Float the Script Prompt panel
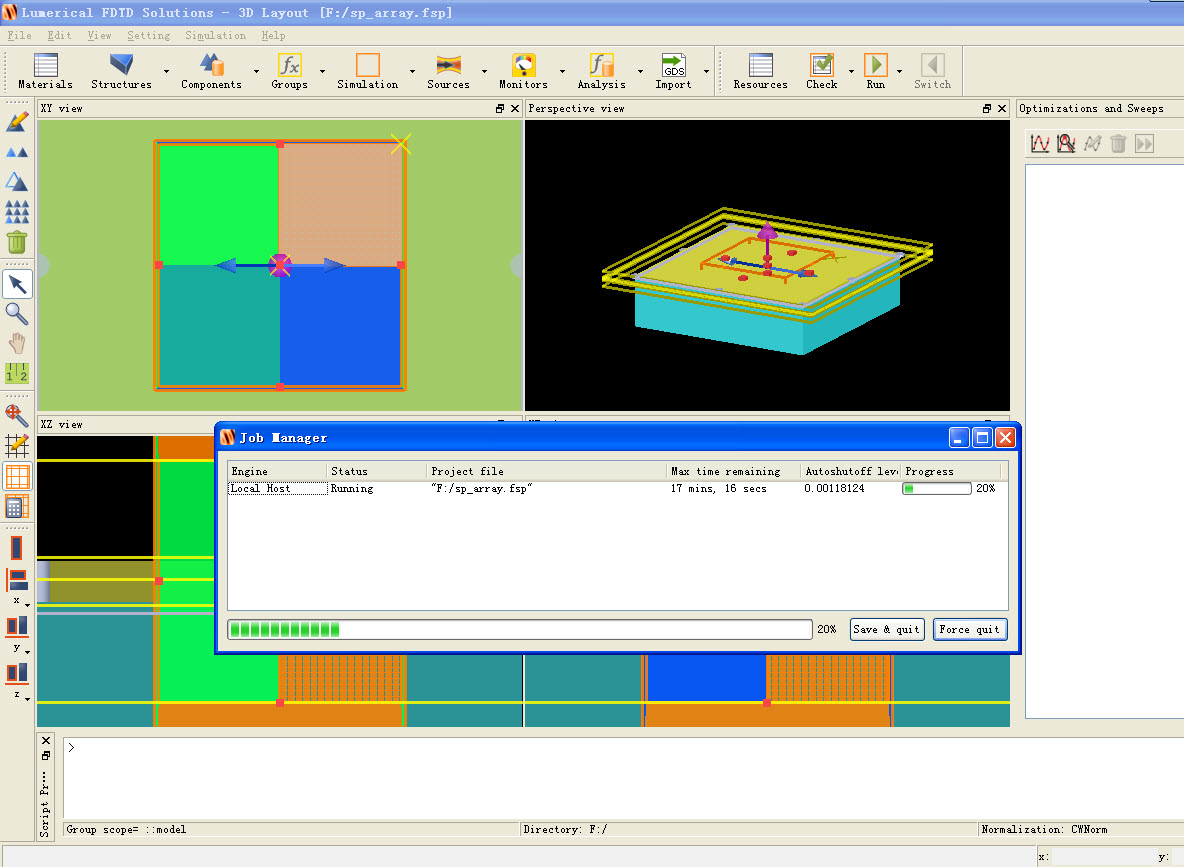1184x867 pixels. coord(46,755)
